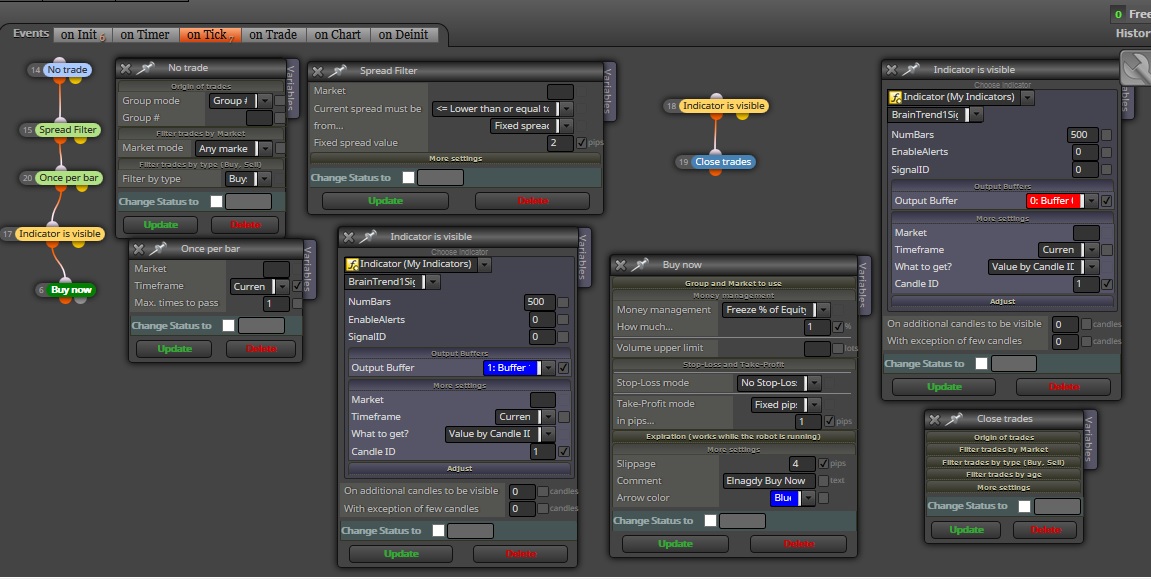Image resolution: width=1151 pixels, height=579 pixels.
Task: Click the function icon beside Indicator (My Indicators) in middle panel
Action: (352, 264)
